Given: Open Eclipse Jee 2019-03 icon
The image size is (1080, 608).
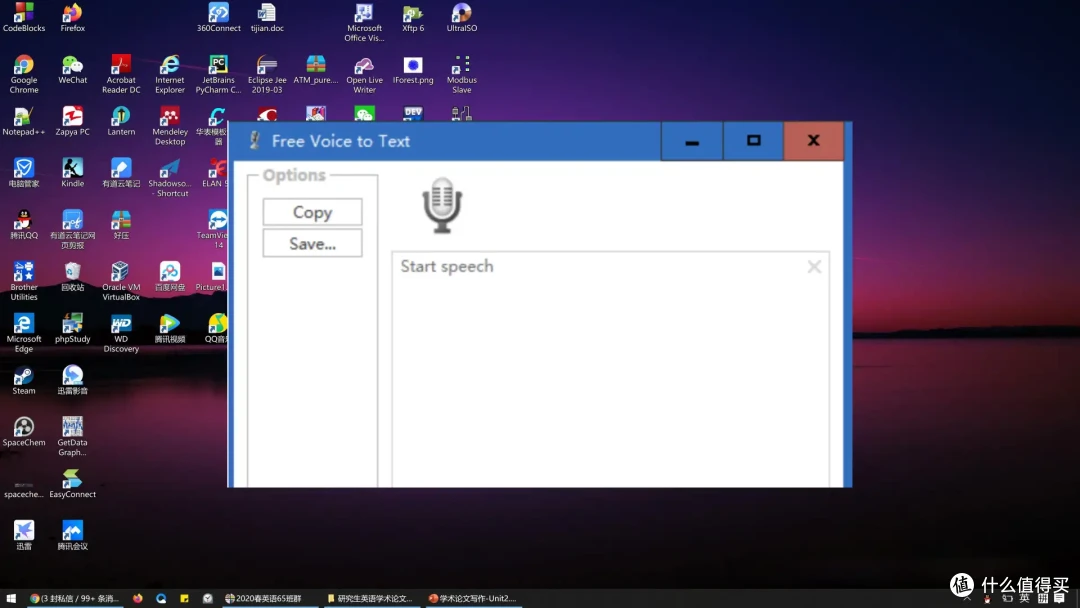Looking at the screenshot, I should click(267, 74).
